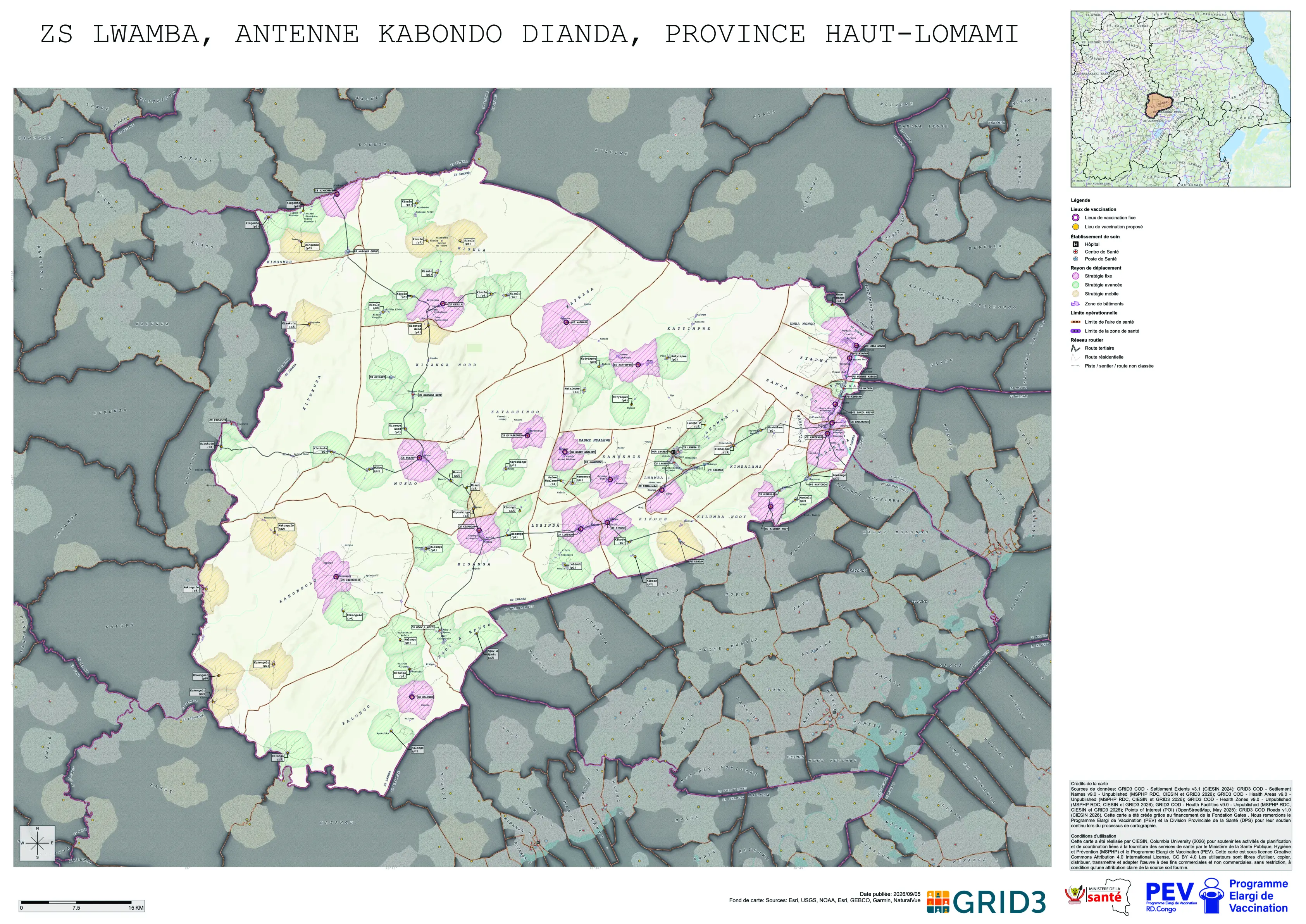Click the green 'Stratégie avancée' legend swatch

(x=1076, y=285)
